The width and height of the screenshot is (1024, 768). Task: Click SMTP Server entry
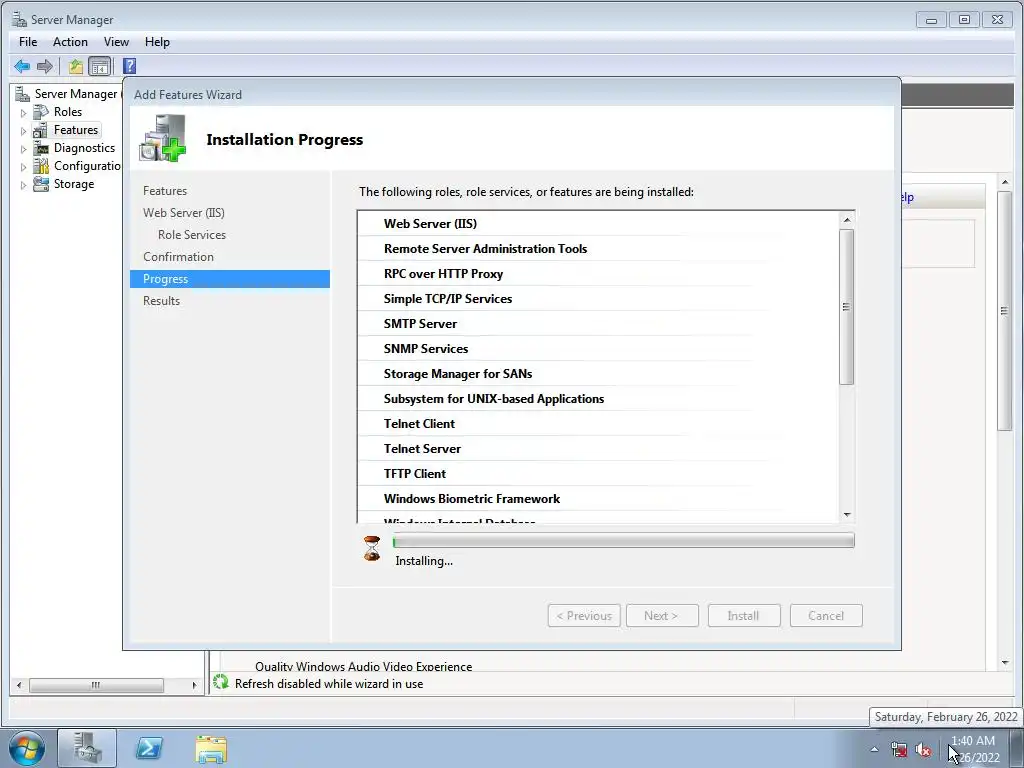(x=421, y=324)
